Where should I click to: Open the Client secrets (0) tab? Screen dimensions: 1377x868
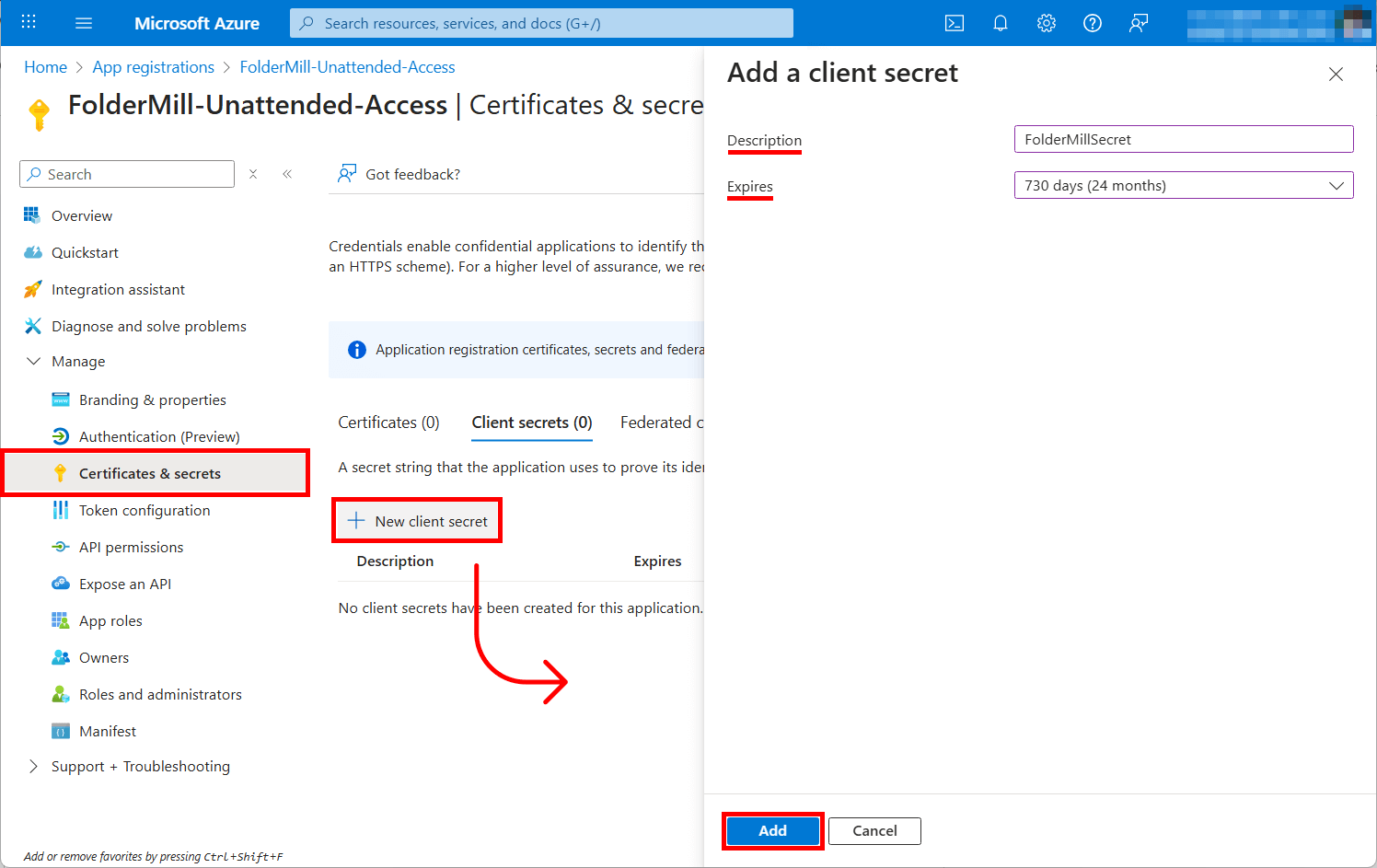[x=531, y=422]
